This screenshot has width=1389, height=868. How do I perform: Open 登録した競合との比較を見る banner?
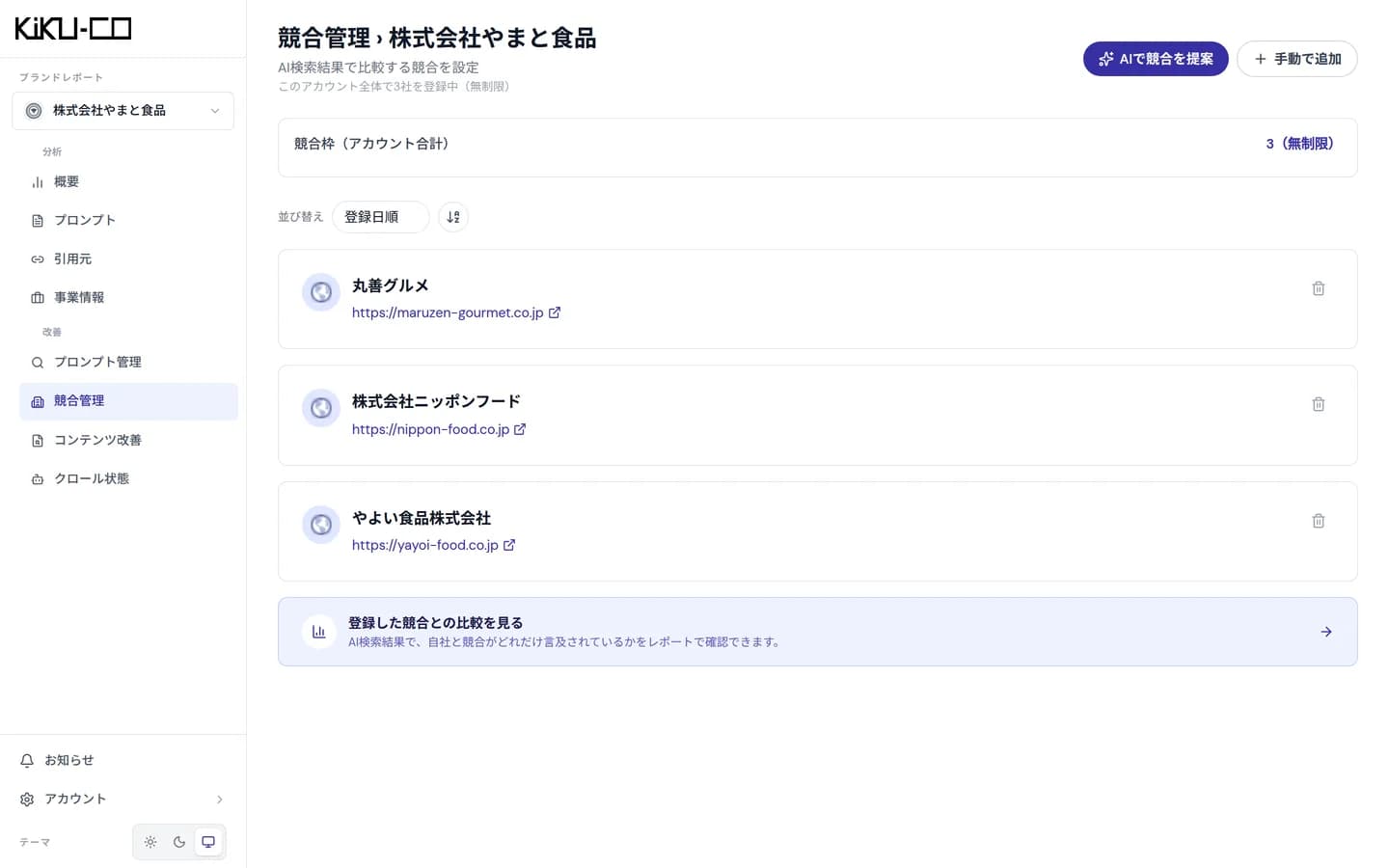pos(818,632)
